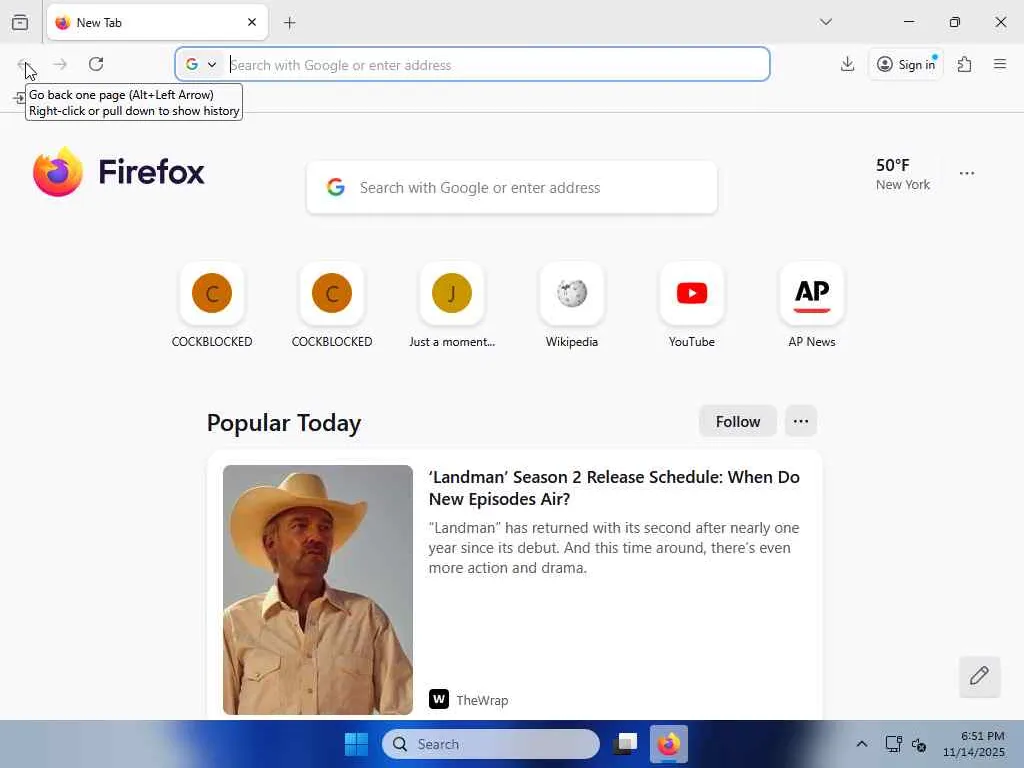Click the Sign in account button
Image resolution: width=1024 pixels, height=768 pixels.
[906, 64]
